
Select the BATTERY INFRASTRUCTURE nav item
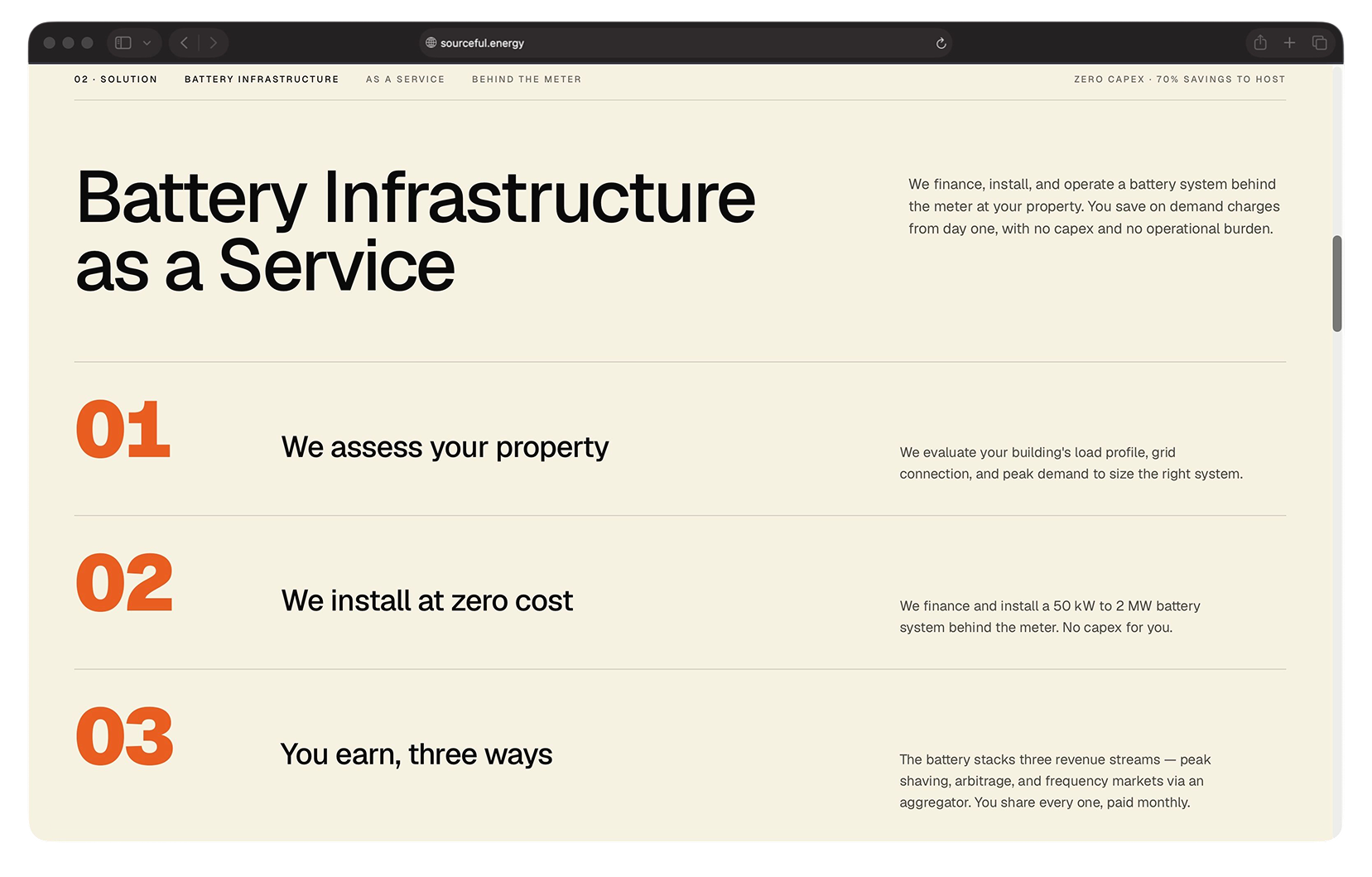click(262, 79)
